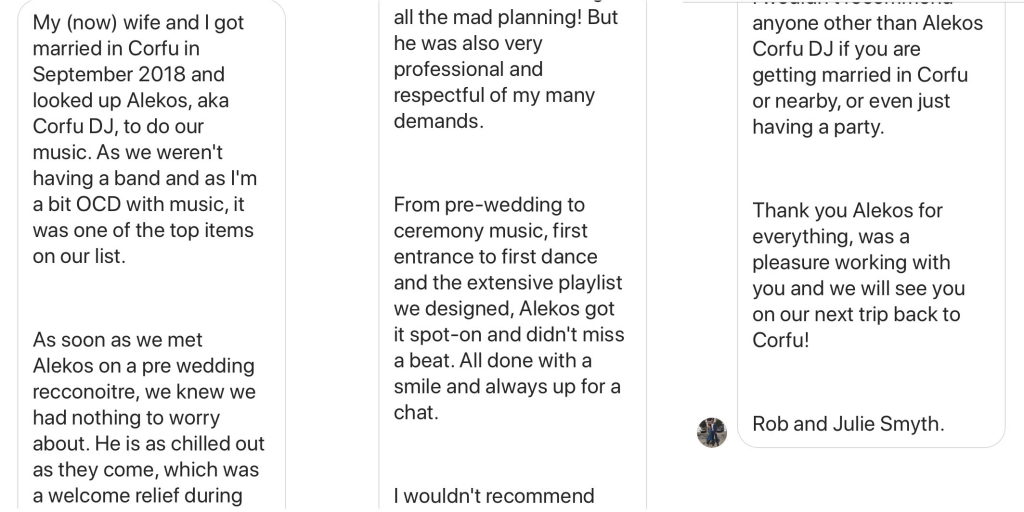The image size is (1024, 512).
Task: Click the word 'Corfu!' in the right message
Action: 780,340
